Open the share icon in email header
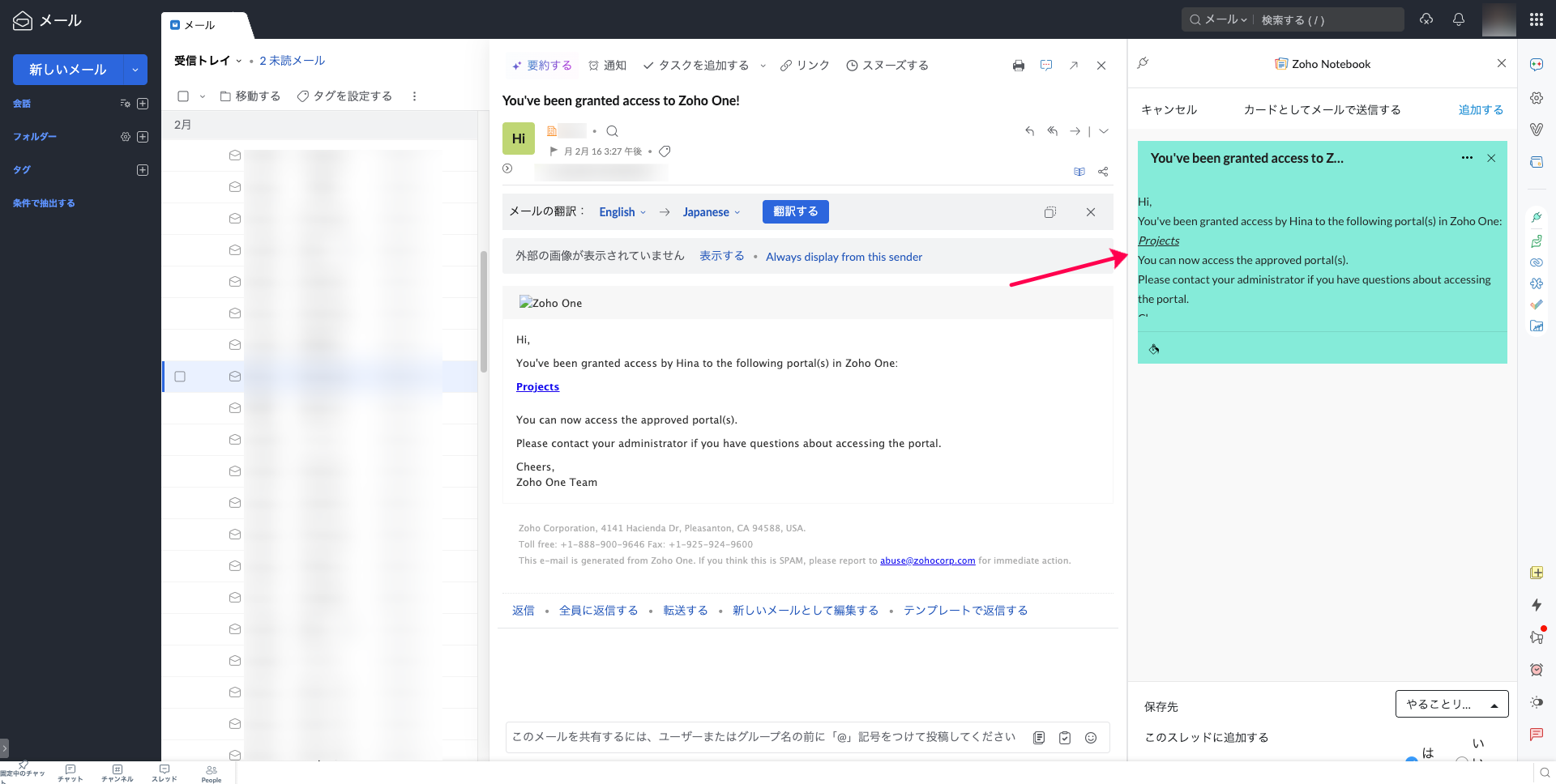The height and width of the screenshot is (784, 1556). coord(1103,172)
